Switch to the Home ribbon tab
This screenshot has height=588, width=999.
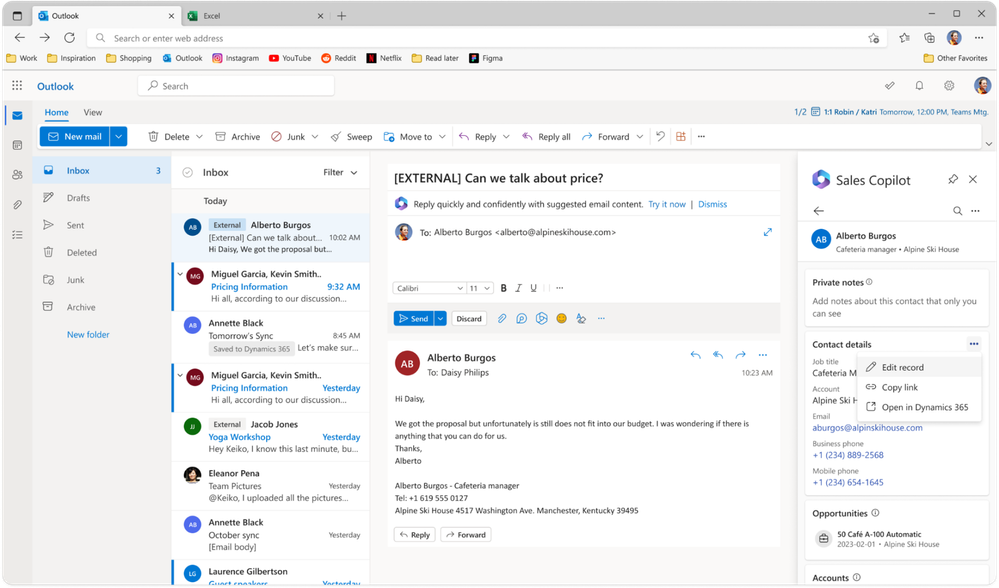pyautogui.click(x=56, y=112)
